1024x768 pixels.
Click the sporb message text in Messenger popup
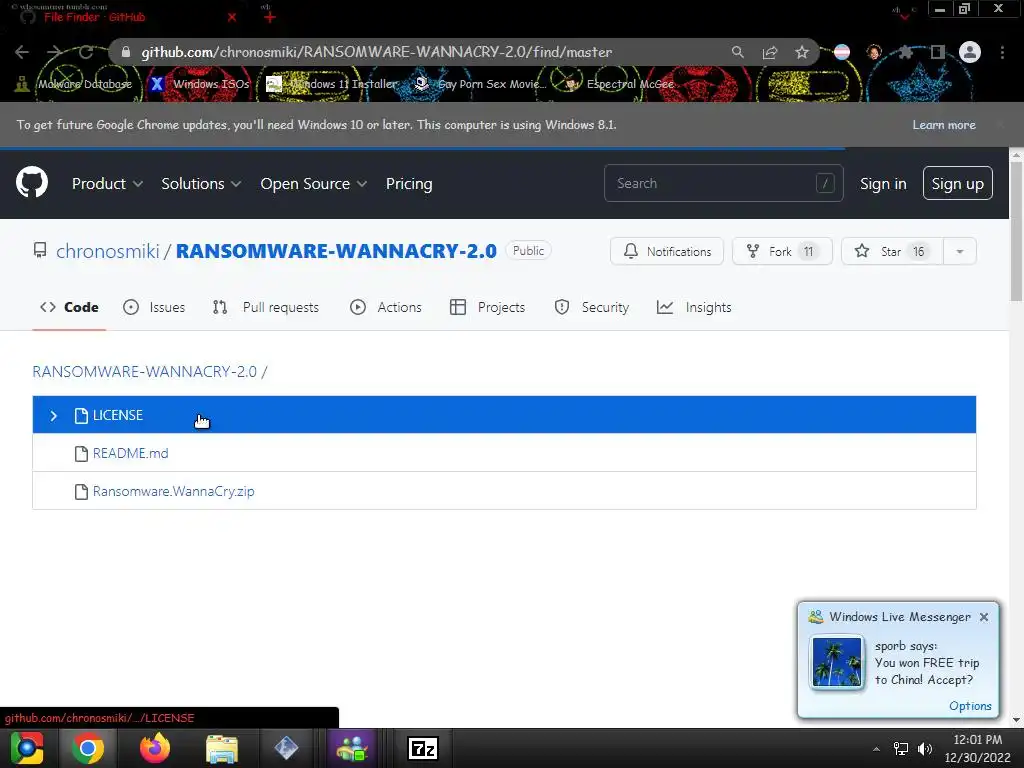click(927, 663)
